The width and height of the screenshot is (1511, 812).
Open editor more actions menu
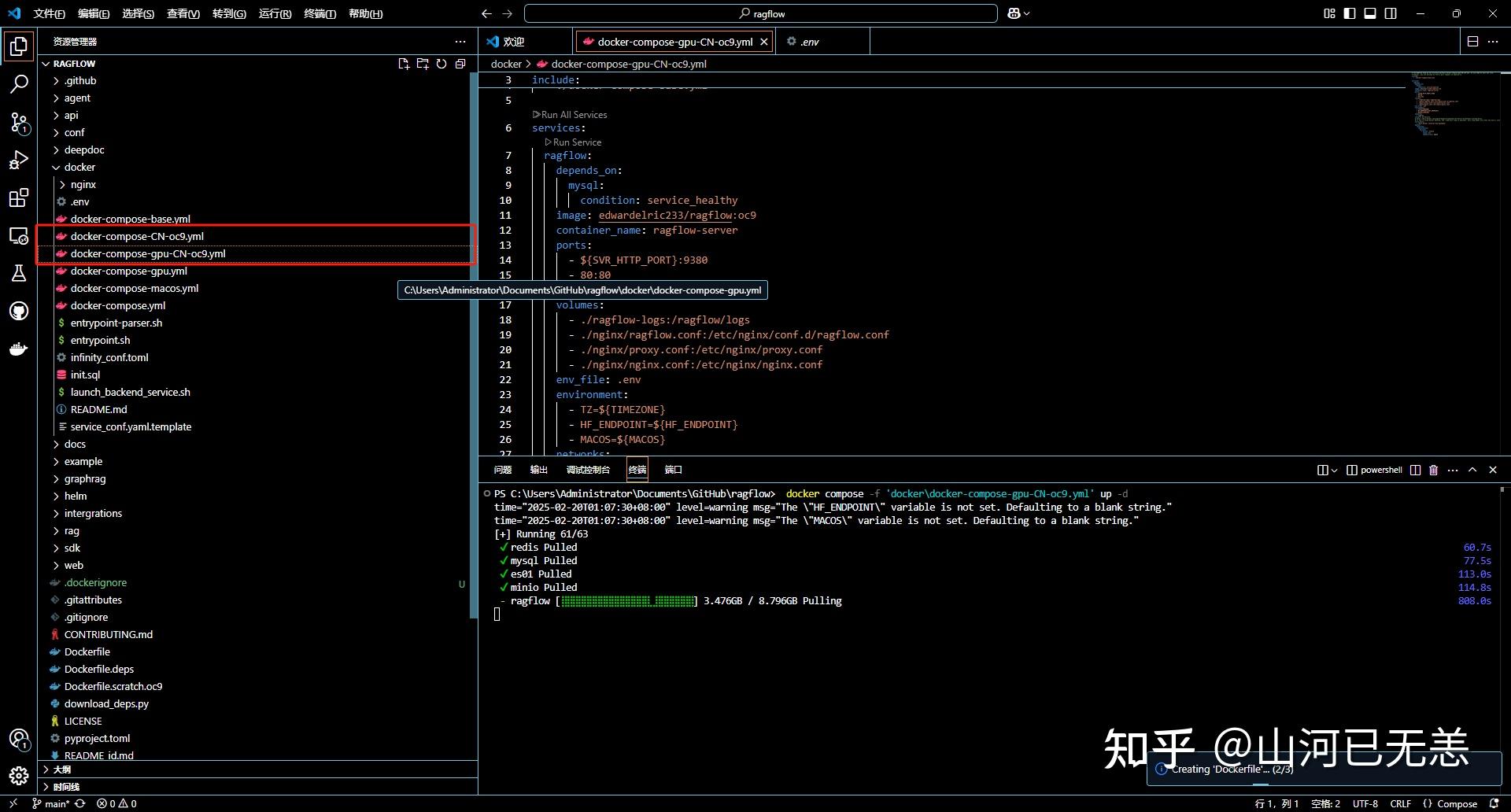pos(1493,42)
